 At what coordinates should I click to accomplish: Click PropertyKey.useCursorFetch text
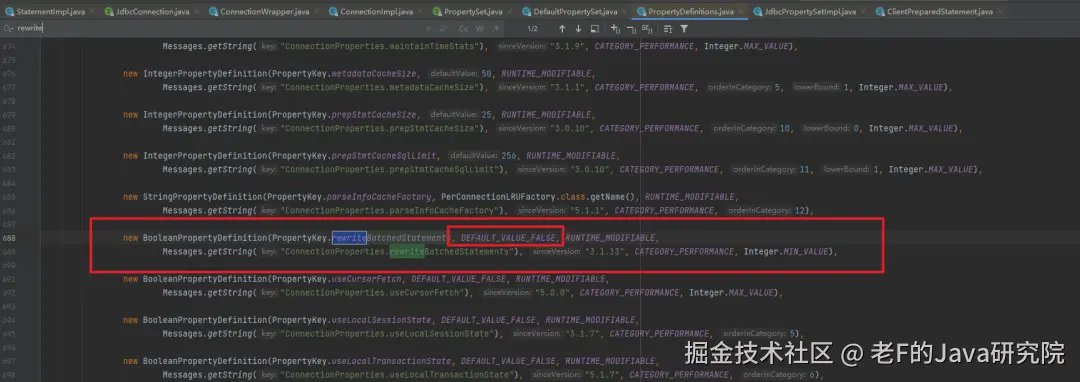coord(337,279)
